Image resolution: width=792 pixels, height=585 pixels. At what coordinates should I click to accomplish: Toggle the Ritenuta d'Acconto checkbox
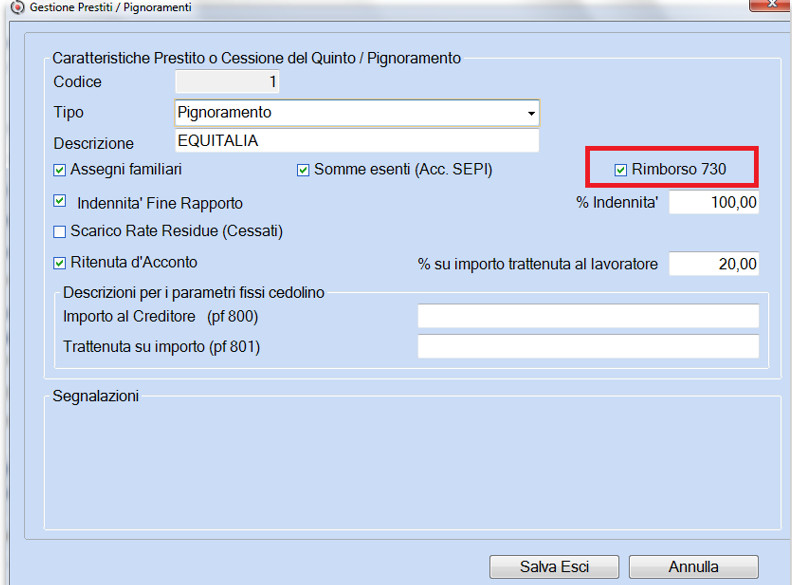click(60, 263)
